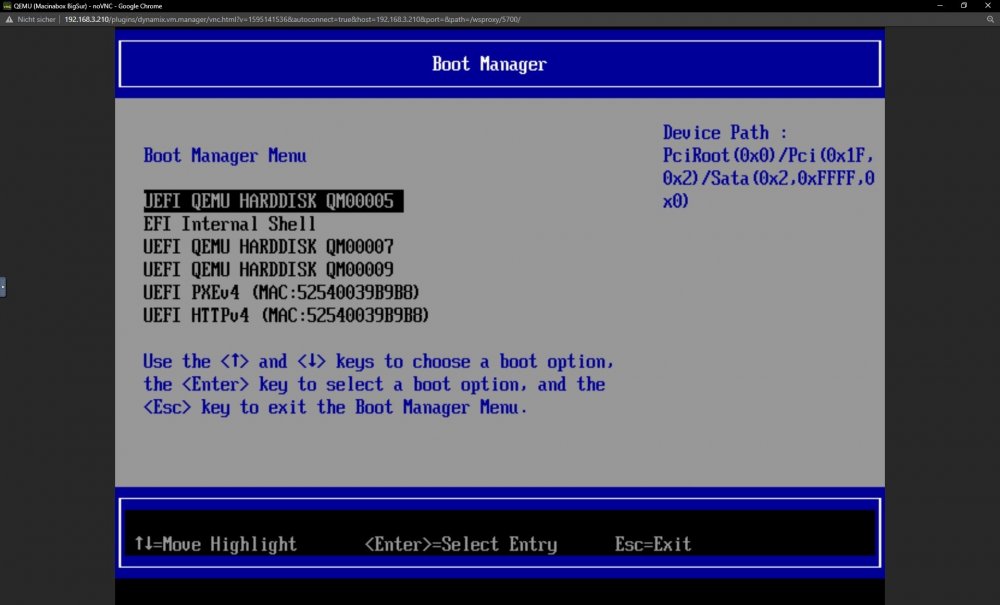This screenshot has height=605, width=1000.
Task: Click the Boot Manager Menu heading
Action: click(x=224, y=156)
